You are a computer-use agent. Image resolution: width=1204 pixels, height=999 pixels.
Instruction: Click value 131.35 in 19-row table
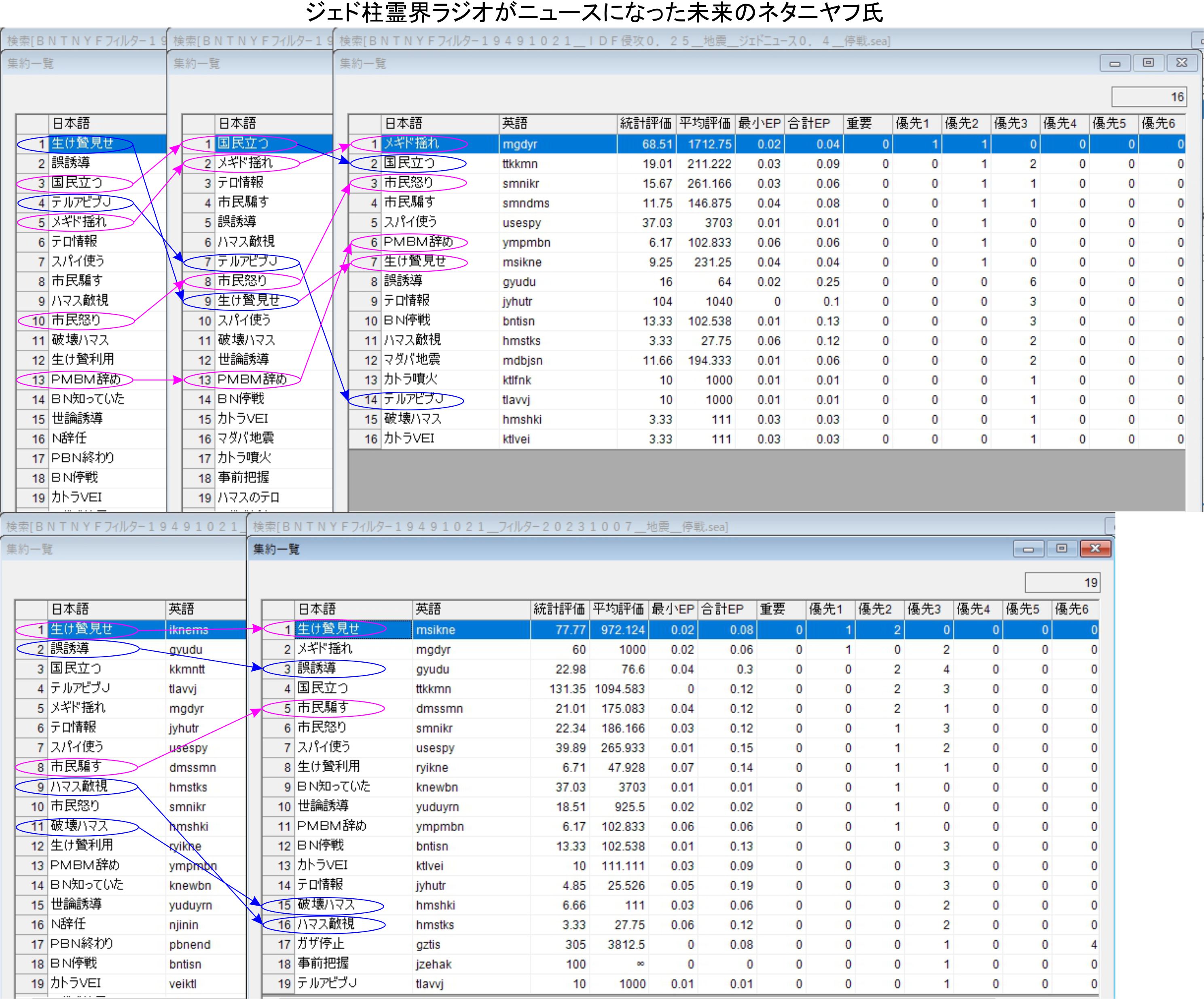click(560, 689)
